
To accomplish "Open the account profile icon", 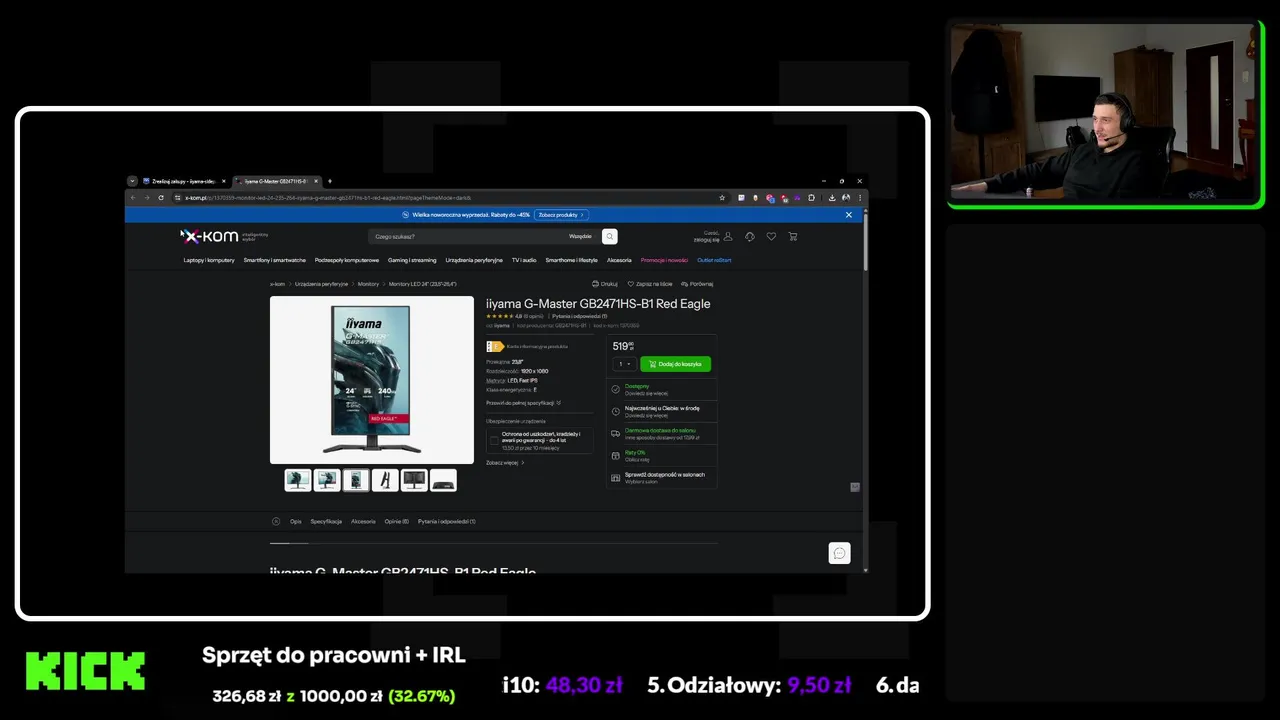I will click(728, 236).
